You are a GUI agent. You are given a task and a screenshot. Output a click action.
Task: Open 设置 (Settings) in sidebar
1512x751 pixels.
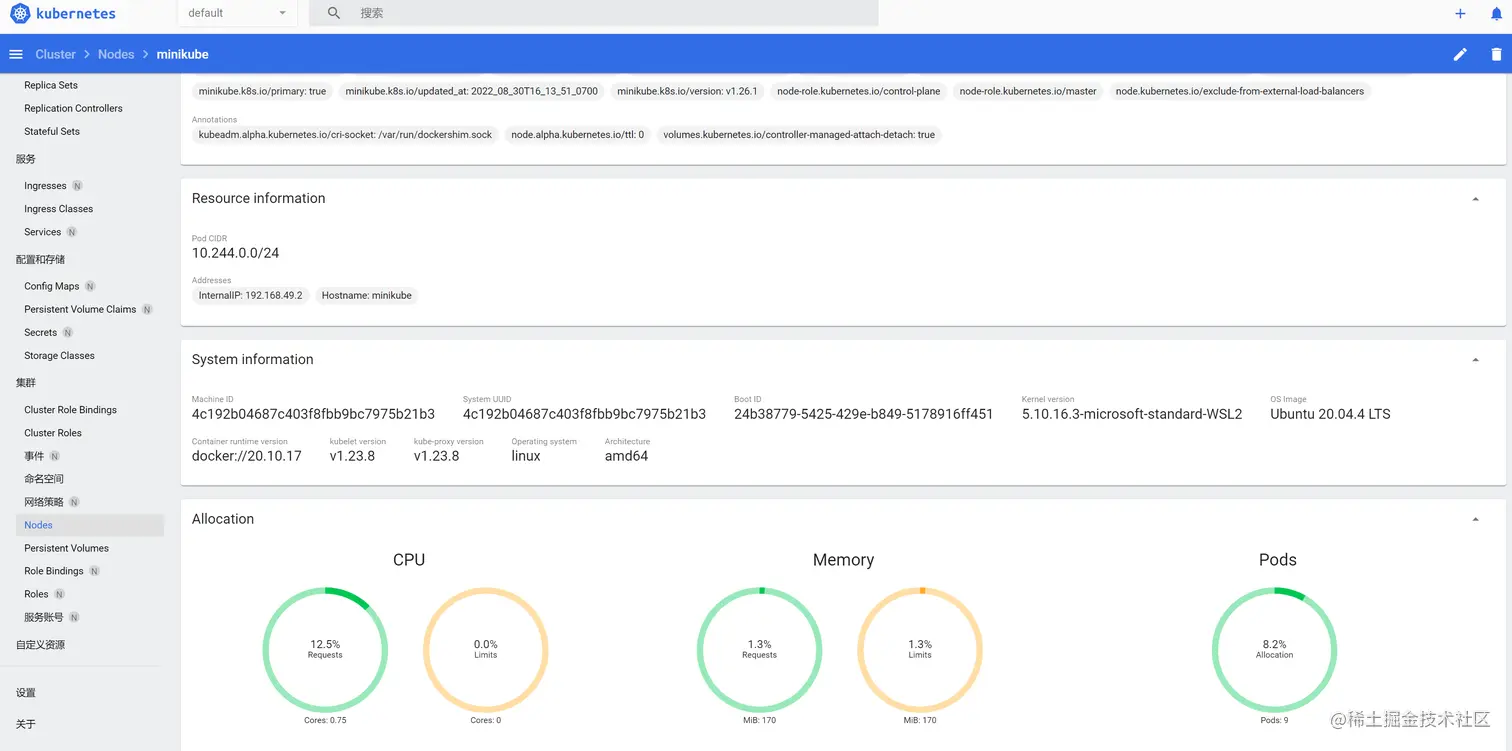click(26, 693)
